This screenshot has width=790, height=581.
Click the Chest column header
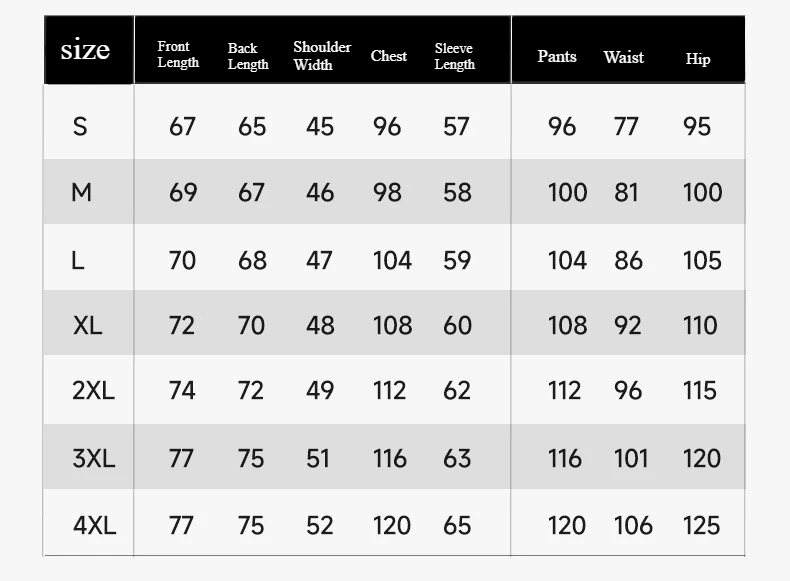pyautogui.click(x=388, y=56)
